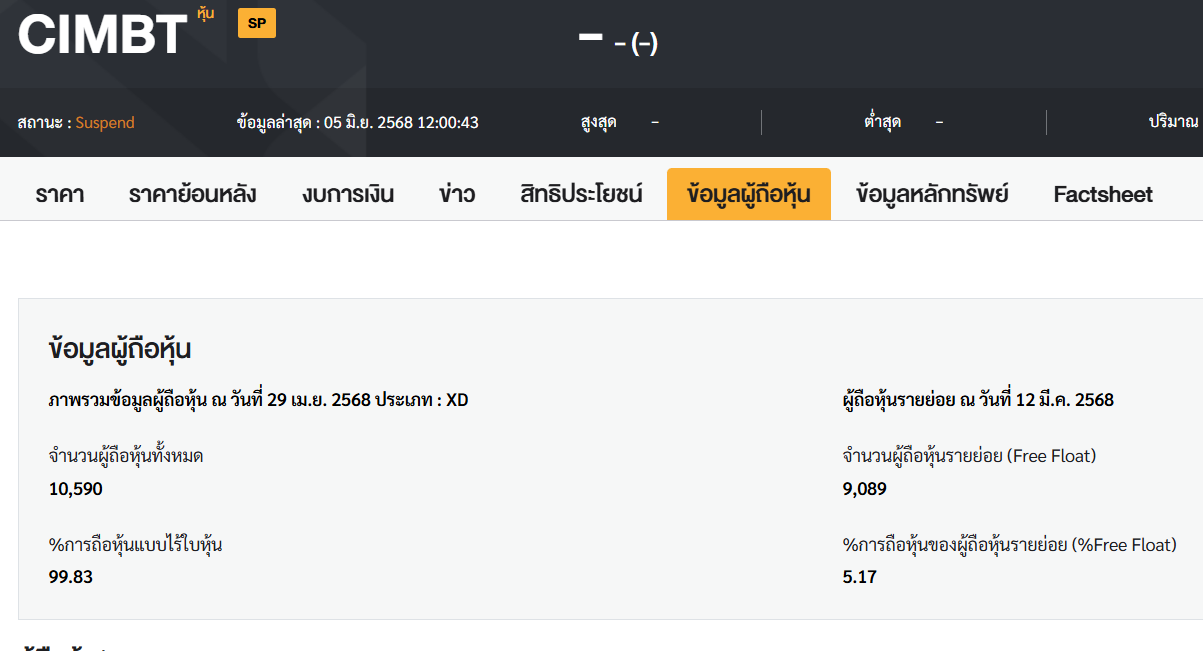Click the %Free Float value 5.17

(x=860, y=577)
